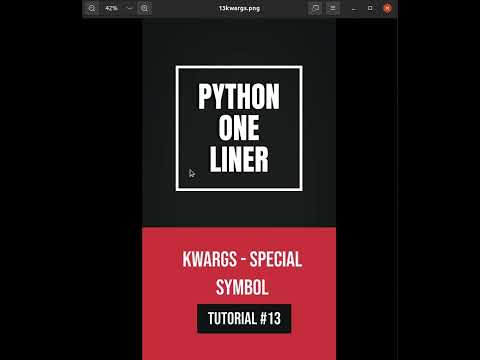This screenshot has height=360, width=480.
Task: Click the 'Python One Liner' image box
Action: point(239,128)
